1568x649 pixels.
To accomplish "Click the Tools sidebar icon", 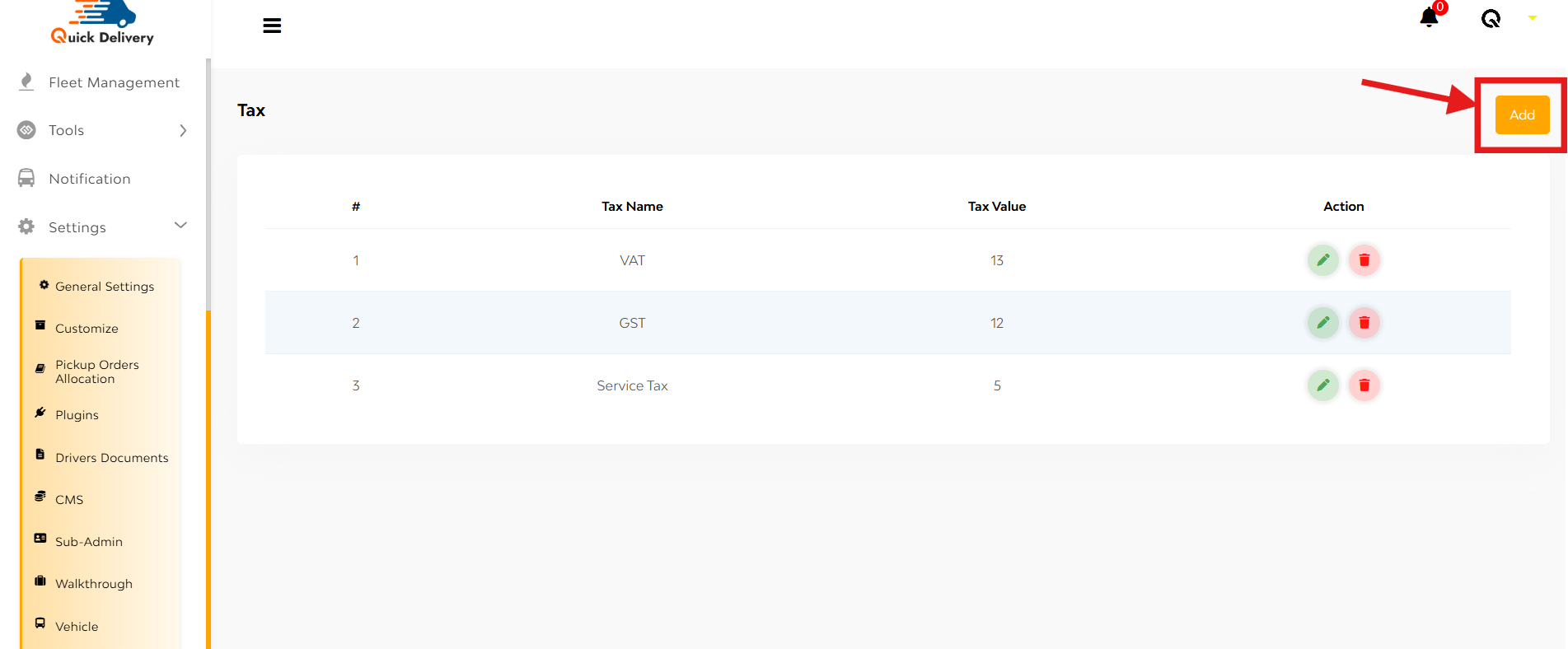I will pyautogui.click(x=26, y=130).
